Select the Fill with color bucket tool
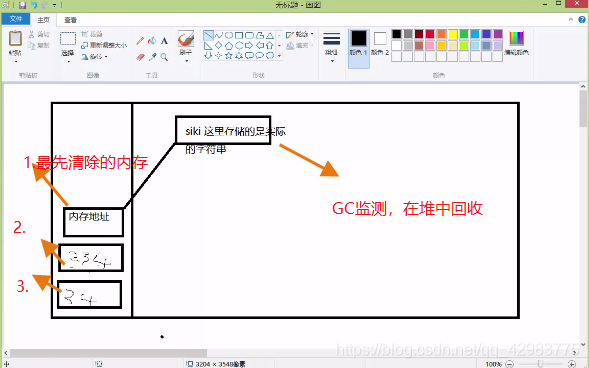Image resolution: width=589 pixels, height=368 pixels. tap(152, 41)
